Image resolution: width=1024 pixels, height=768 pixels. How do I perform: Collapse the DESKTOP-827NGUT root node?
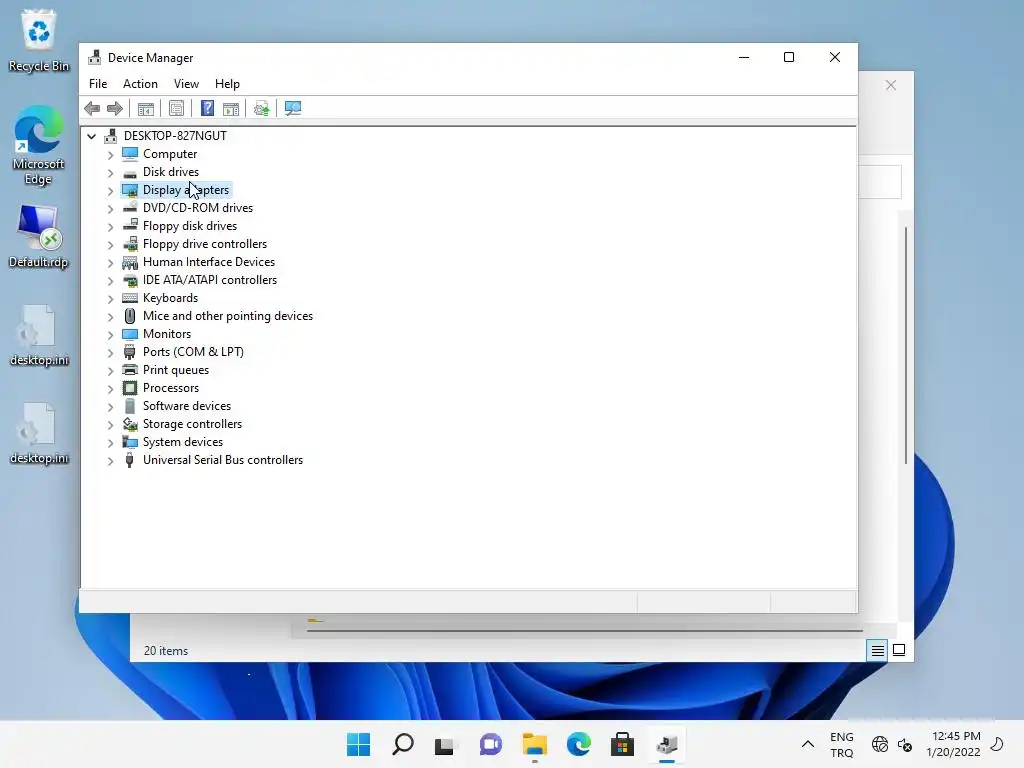point(91,136)
